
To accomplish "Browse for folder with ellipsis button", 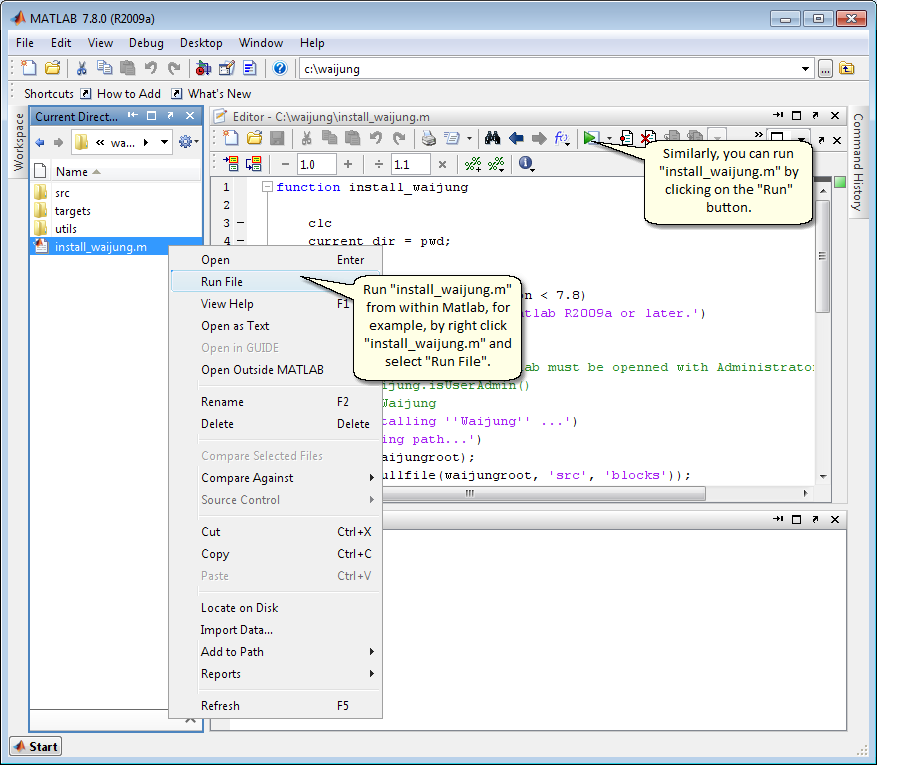I will coord(825,69).
